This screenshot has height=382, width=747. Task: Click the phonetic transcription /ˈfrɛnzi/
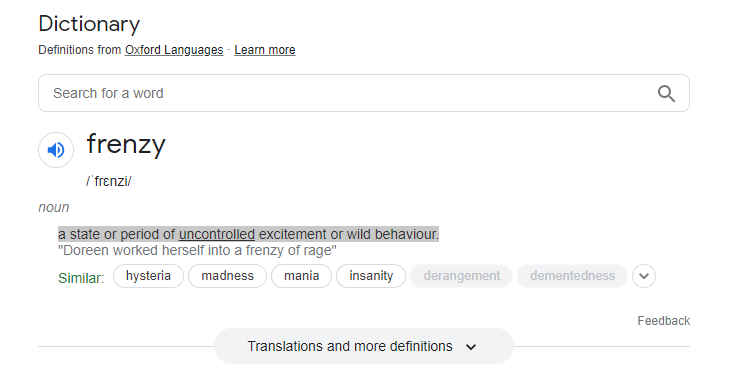click(109, 181)
